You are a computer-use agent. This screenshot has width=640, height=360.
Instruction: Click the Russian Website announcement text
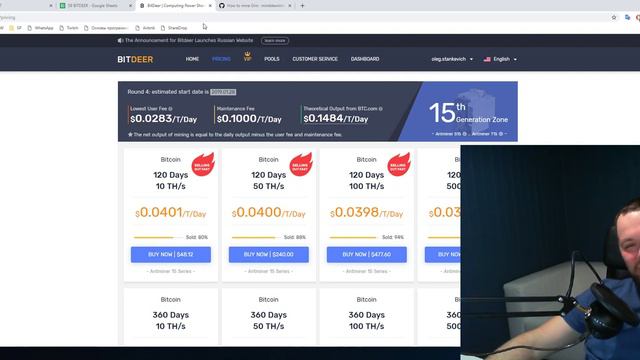[189, 40]
